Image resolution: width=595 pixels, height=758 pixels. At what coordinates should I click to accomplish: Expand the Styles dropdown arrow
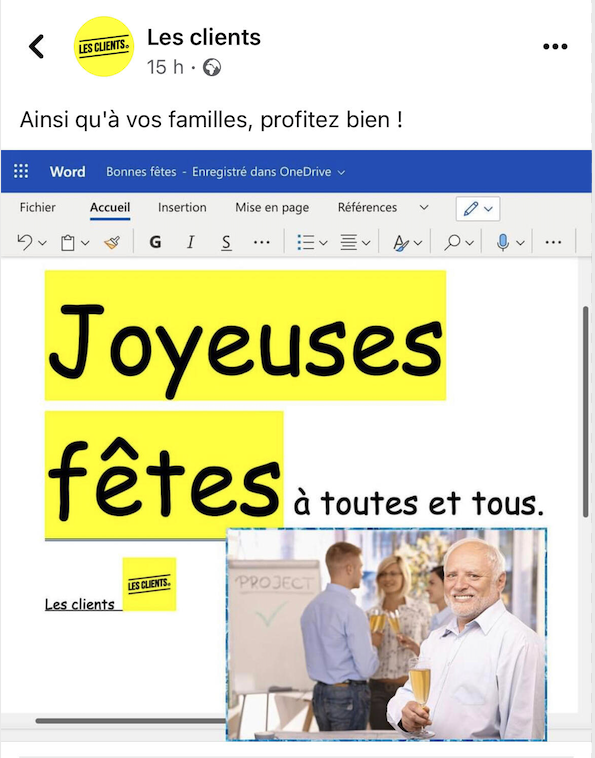419,243
